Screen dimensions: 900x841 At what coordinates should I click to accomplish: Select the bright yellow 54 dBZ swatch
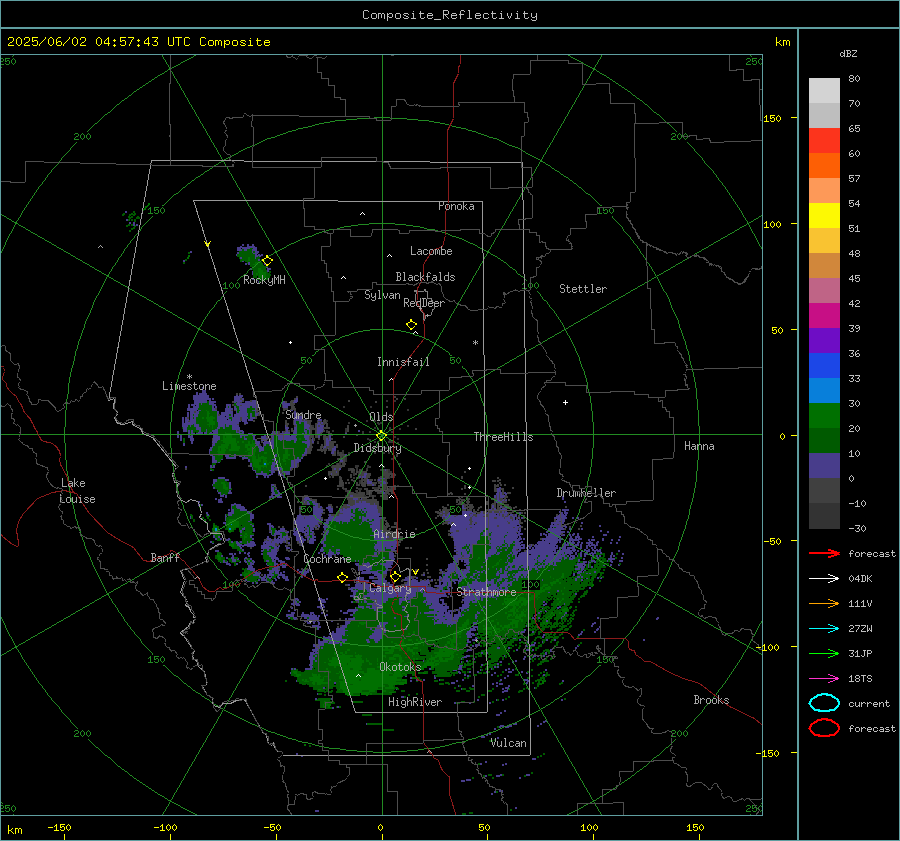pos(824,215)
